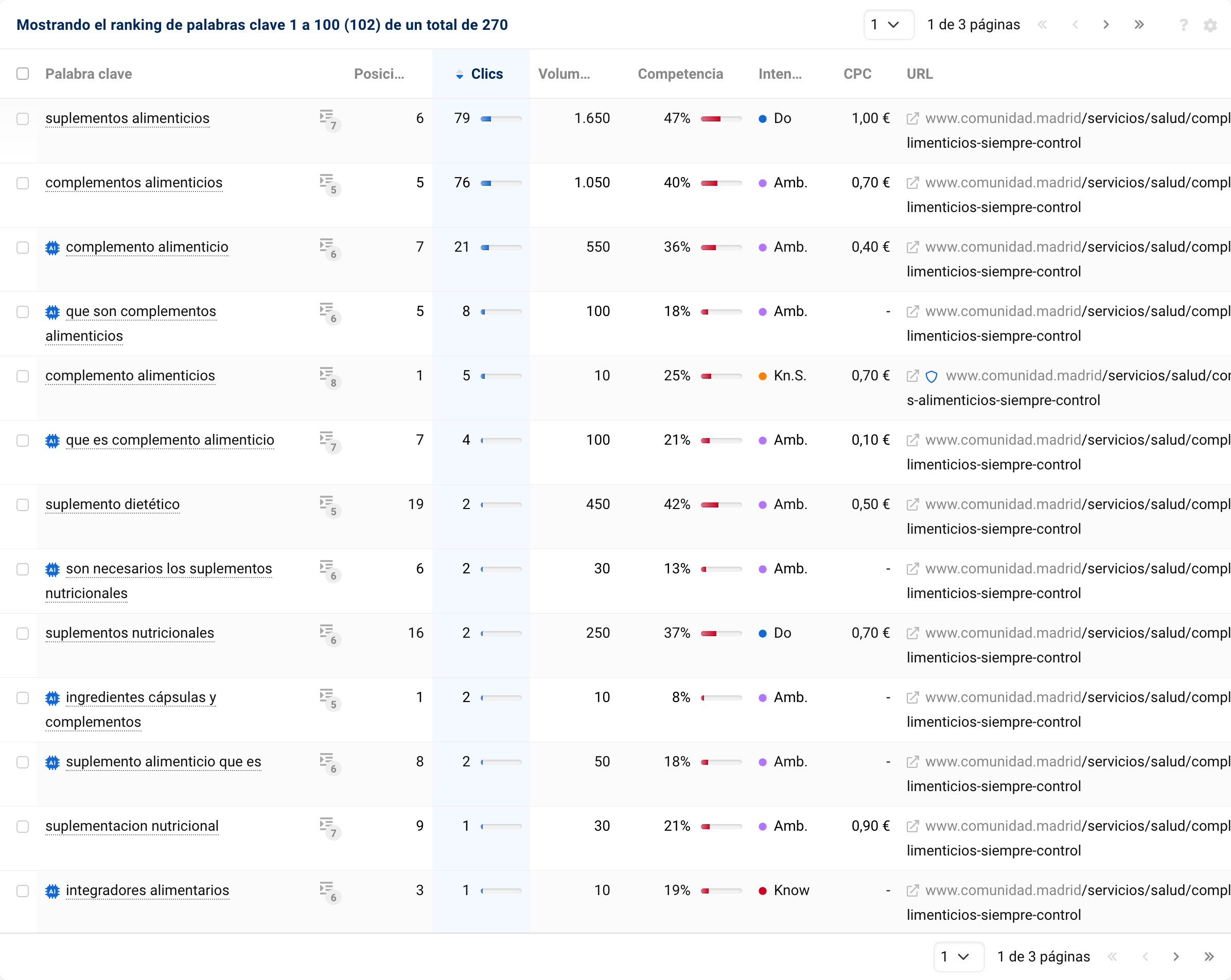Check the suplementos alimenticios row checkbox

[23, 119]
